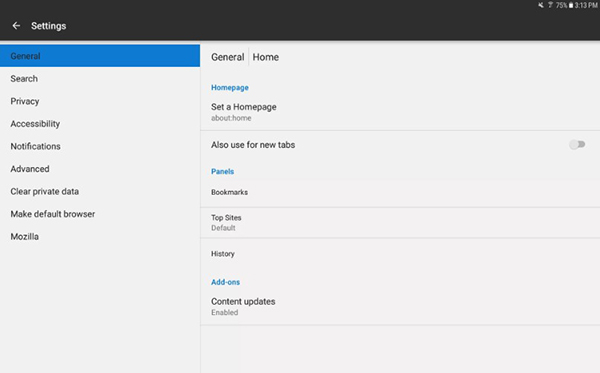Open Set a Homepage preference
600x373 pixels.
pos(400,112)
